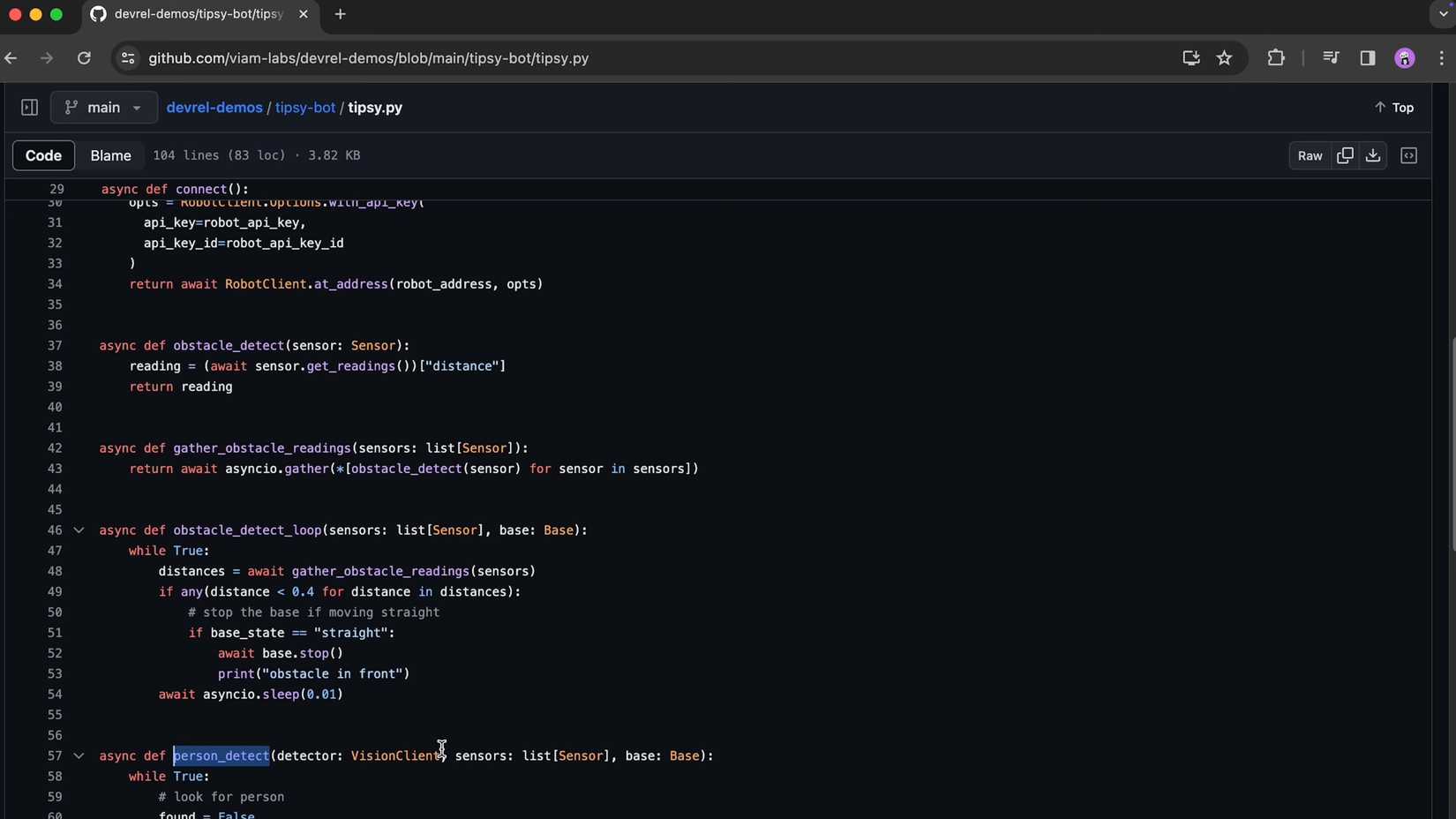Click the '104 lines (83 loc) · 3.82 KB' text

point(257,155)
